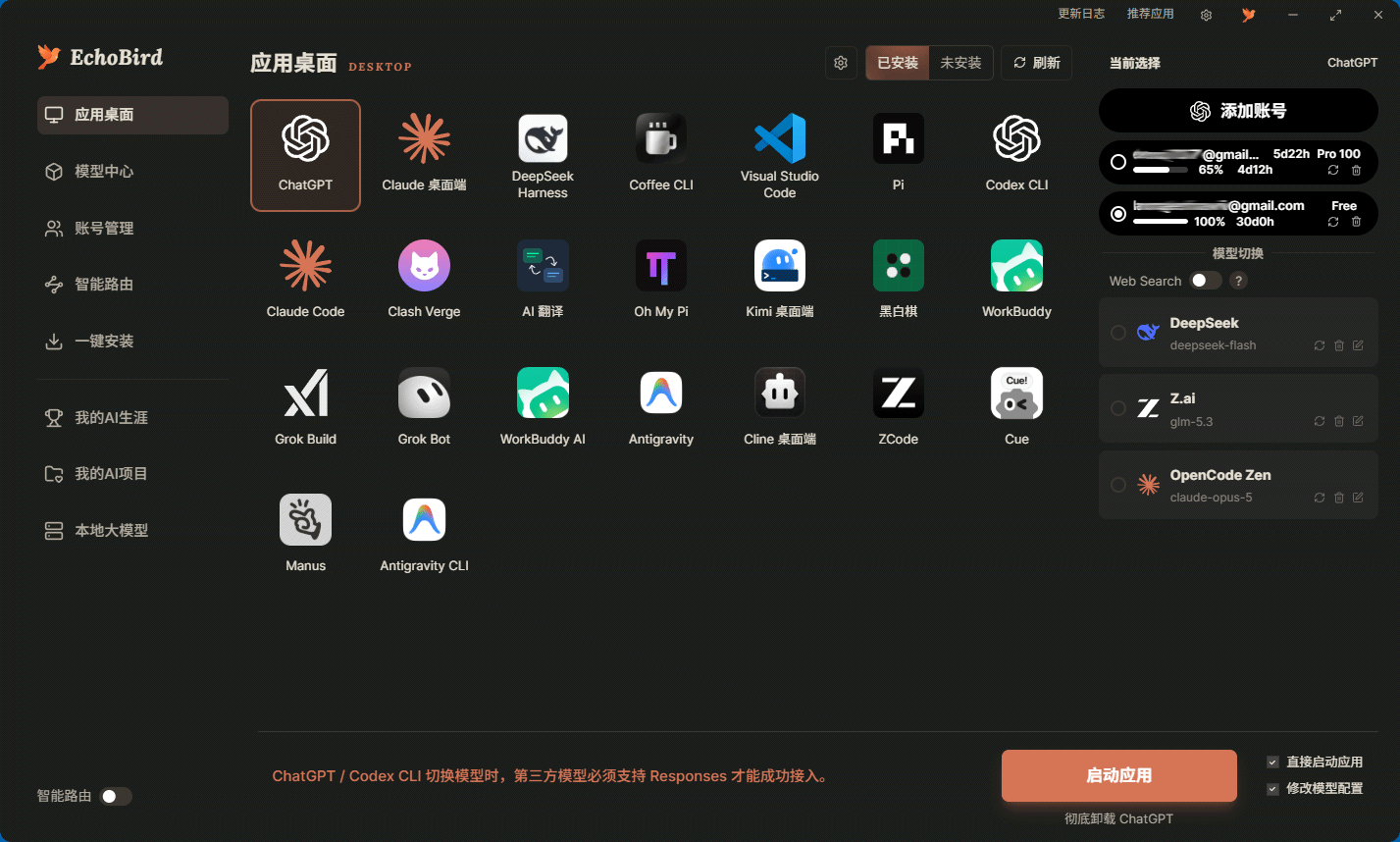Open the Web Search help question mark

pyautogui.click(x=1238, y=281)
